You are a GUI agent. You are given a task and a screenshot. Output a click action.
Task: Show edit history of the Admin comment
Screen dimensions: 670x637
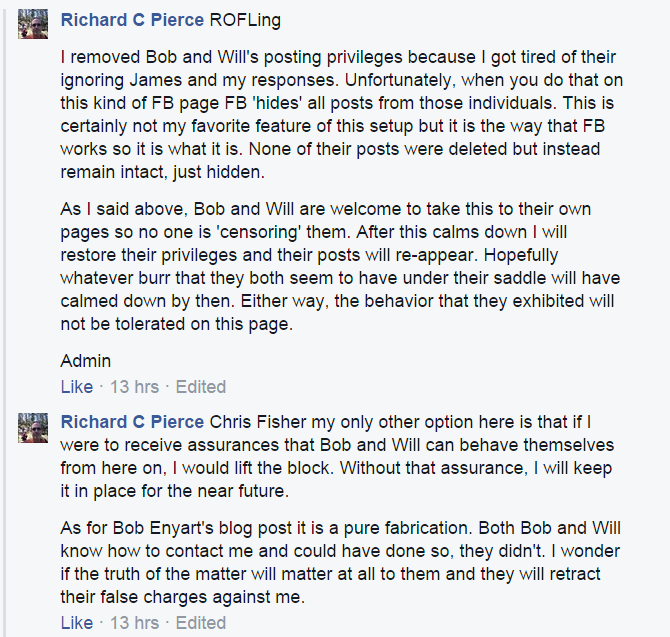coord(201,387)
